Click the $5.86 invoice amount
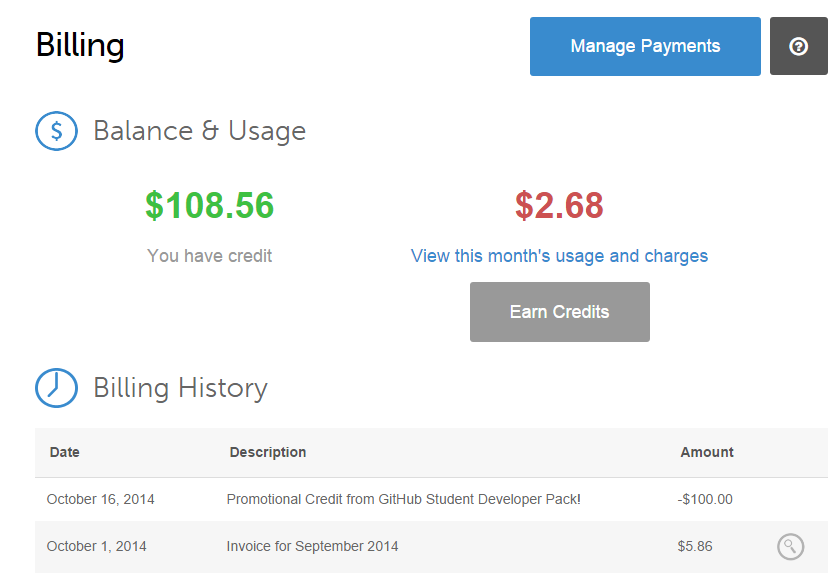 tap(696, 546)
